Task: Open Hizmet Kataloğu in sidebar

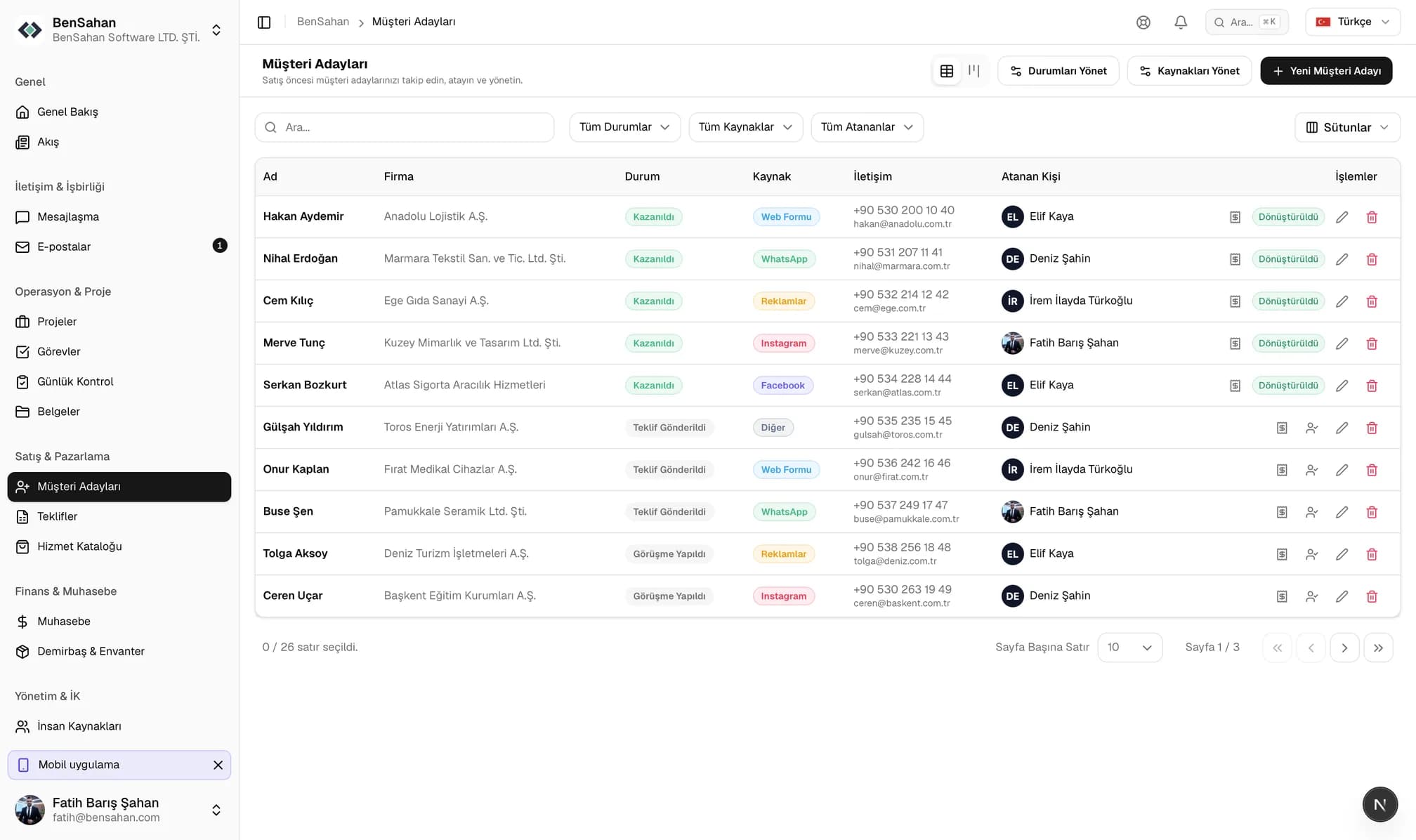Action: coord(119,546)
